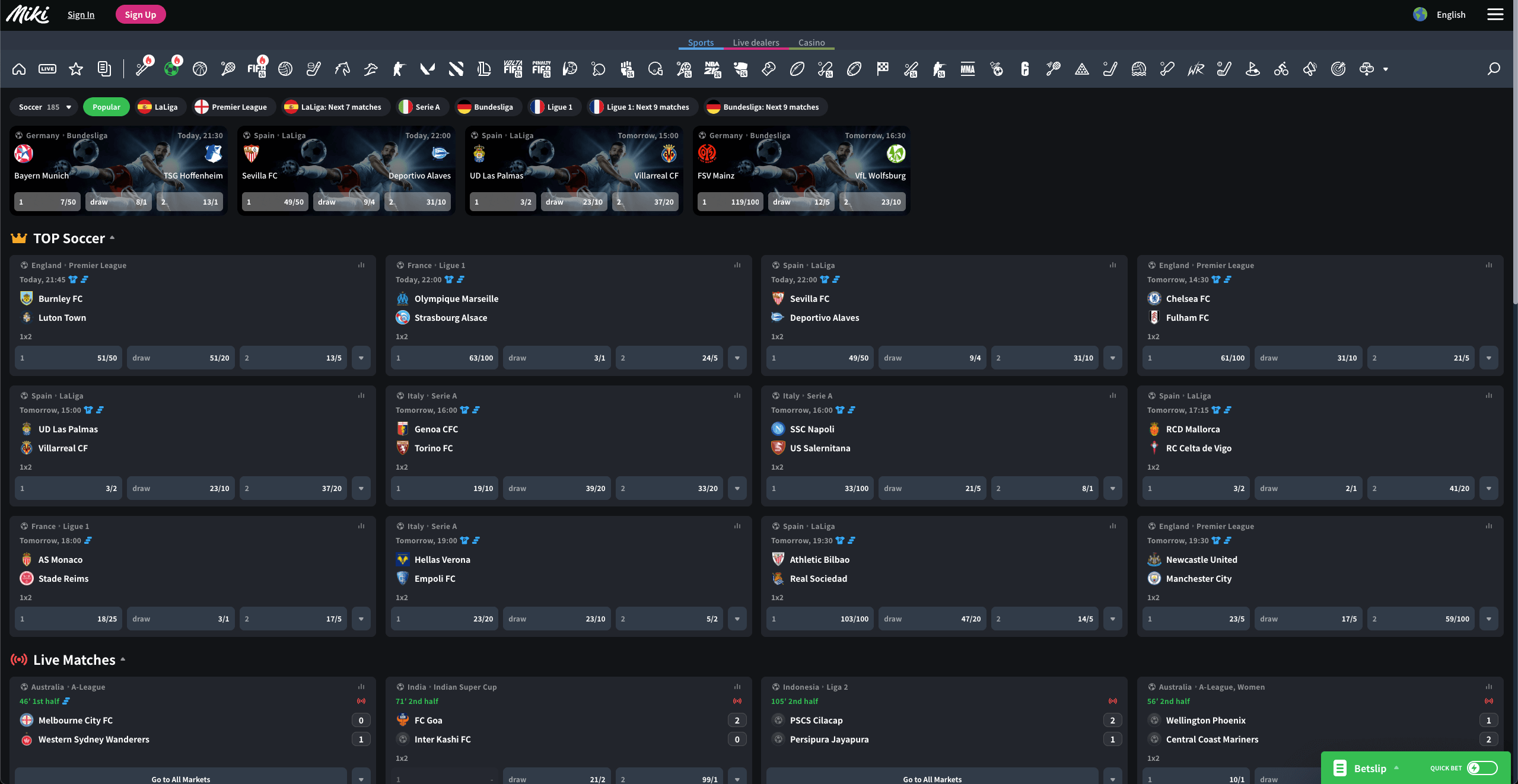
Task: Select the Darts target icon
Action: (1338, 69)
